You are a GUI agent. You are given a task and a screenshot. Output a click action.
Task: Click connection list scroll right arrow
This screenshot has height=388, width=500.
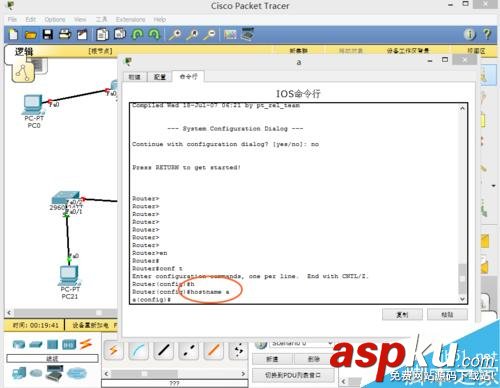[x=243, y=374]
